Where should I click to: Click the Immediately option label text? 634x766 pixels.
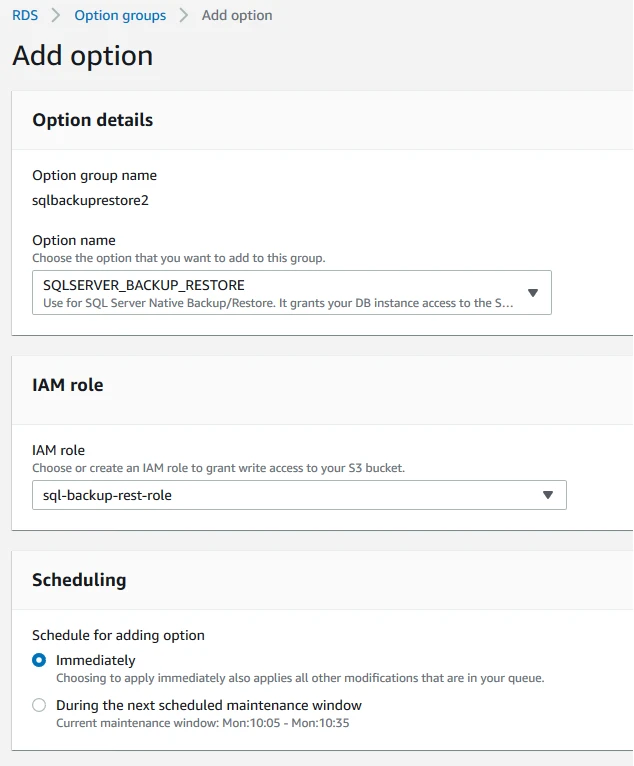pos(96,660)
